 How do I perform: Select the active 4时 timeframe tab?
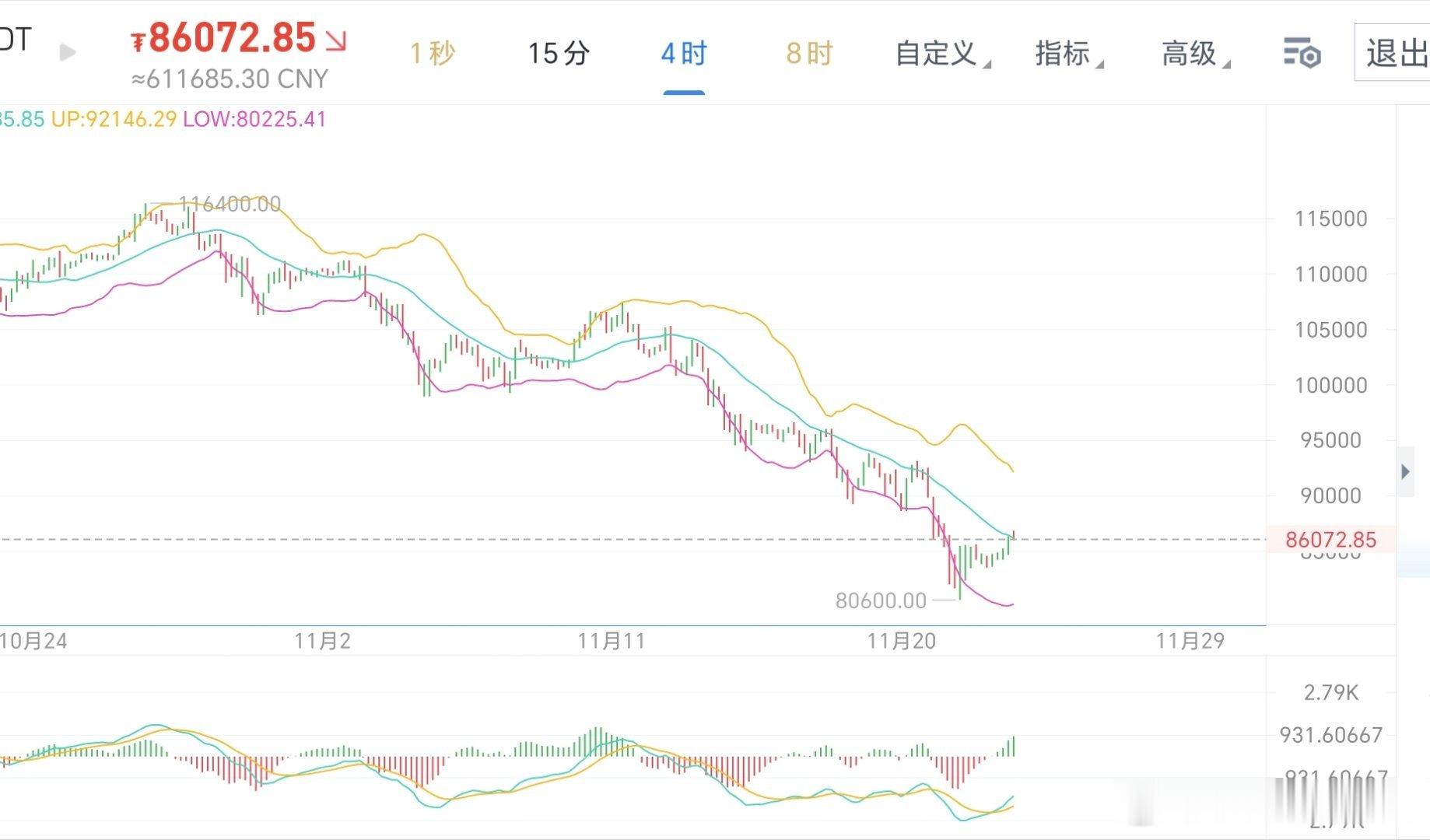pyautogui.click(x=683, y=53)
